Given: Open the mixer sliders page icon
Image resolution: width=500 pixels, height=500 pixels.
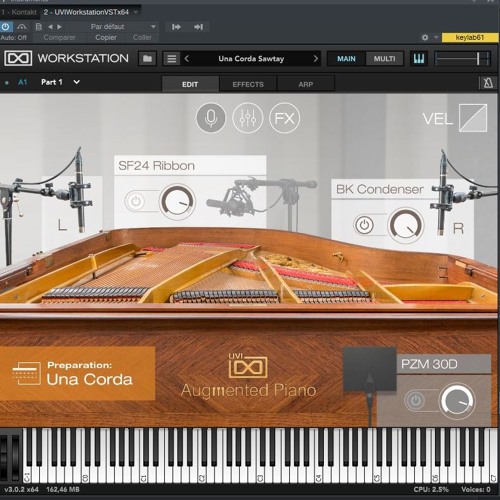Looking at the screenshot, I should pos(248,118).
